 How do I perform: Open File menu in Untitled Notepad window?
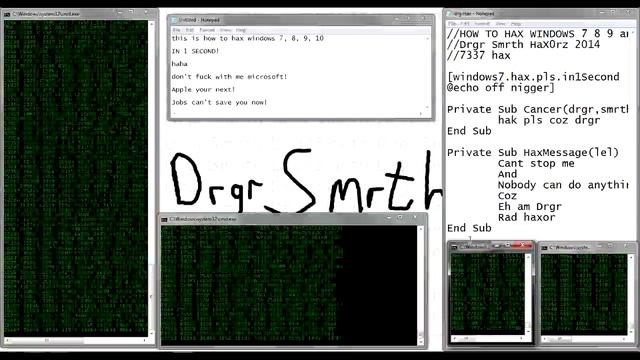click(176, 30)
